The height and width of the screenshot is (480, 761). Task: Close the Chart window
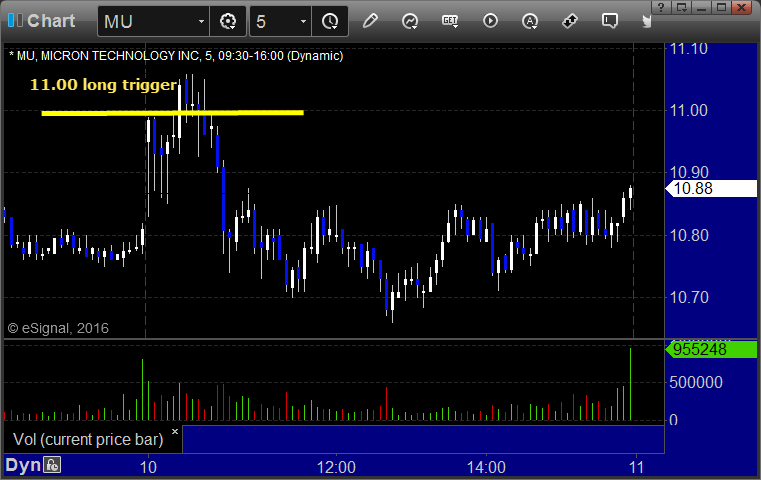742,7
